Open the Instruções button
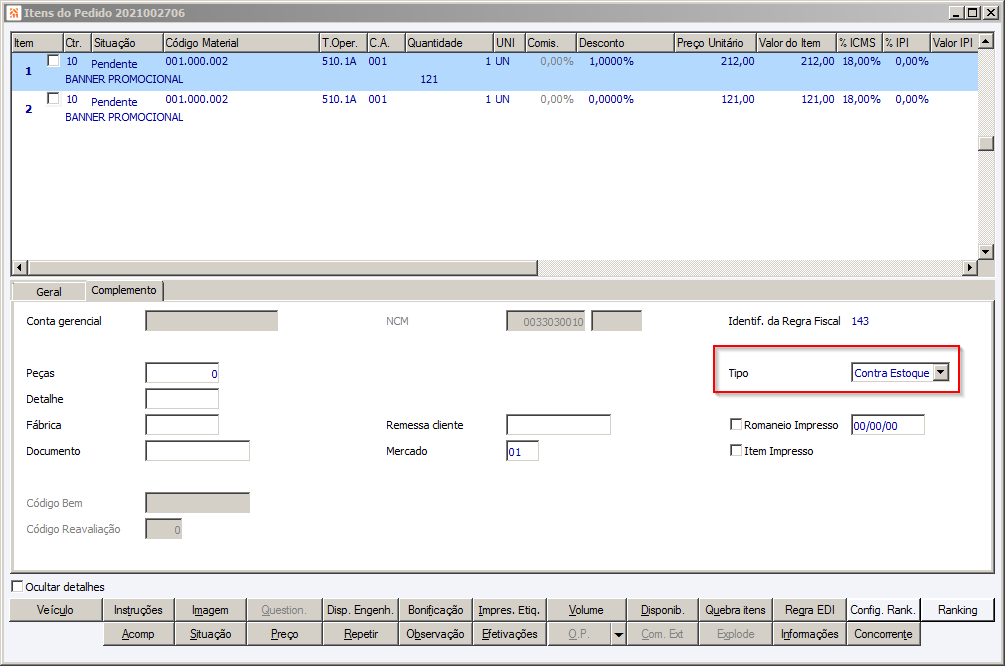The image size is (1005, 666). (x=138, y=610)
